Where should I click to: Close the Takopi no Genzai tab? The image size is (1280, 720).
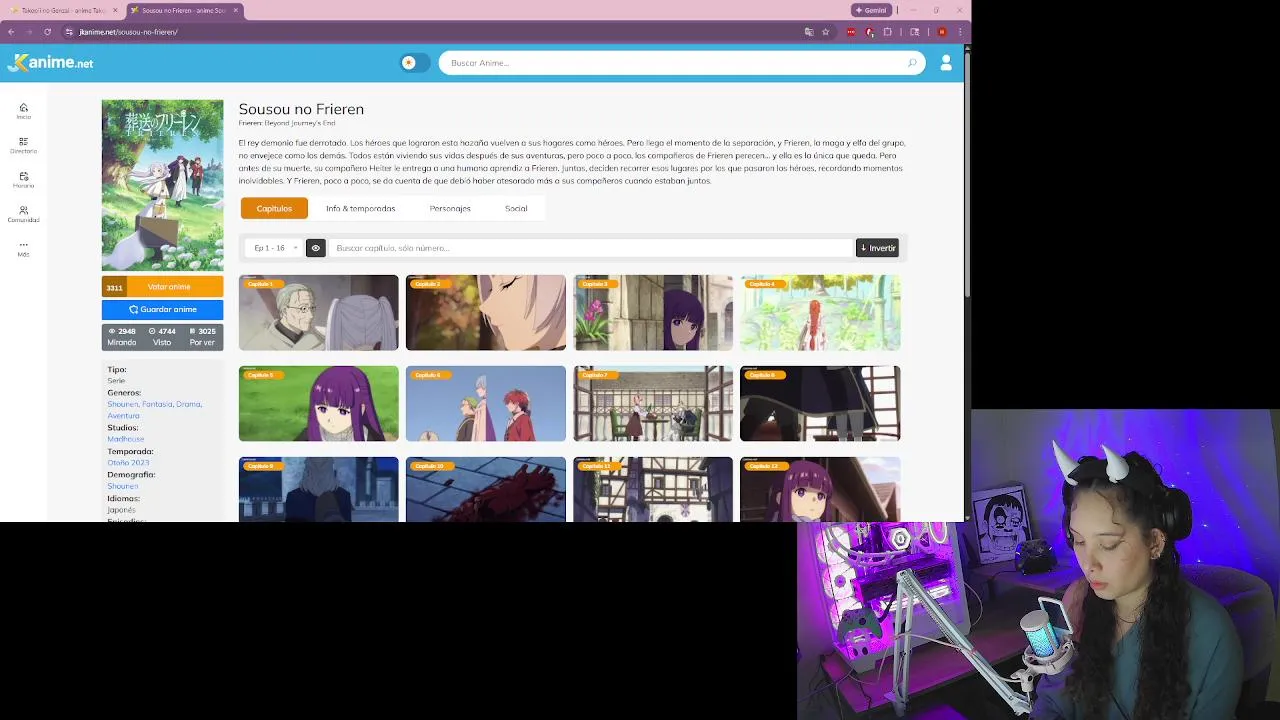[115, 10]
